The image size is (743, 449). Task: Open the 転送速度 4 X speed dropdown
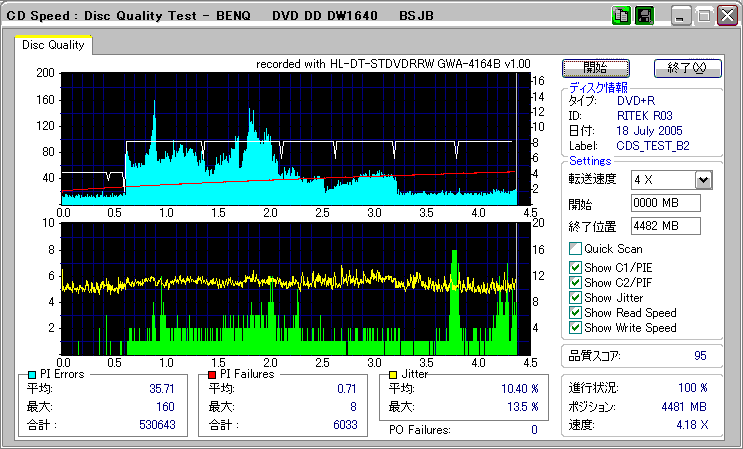(703, 180)
